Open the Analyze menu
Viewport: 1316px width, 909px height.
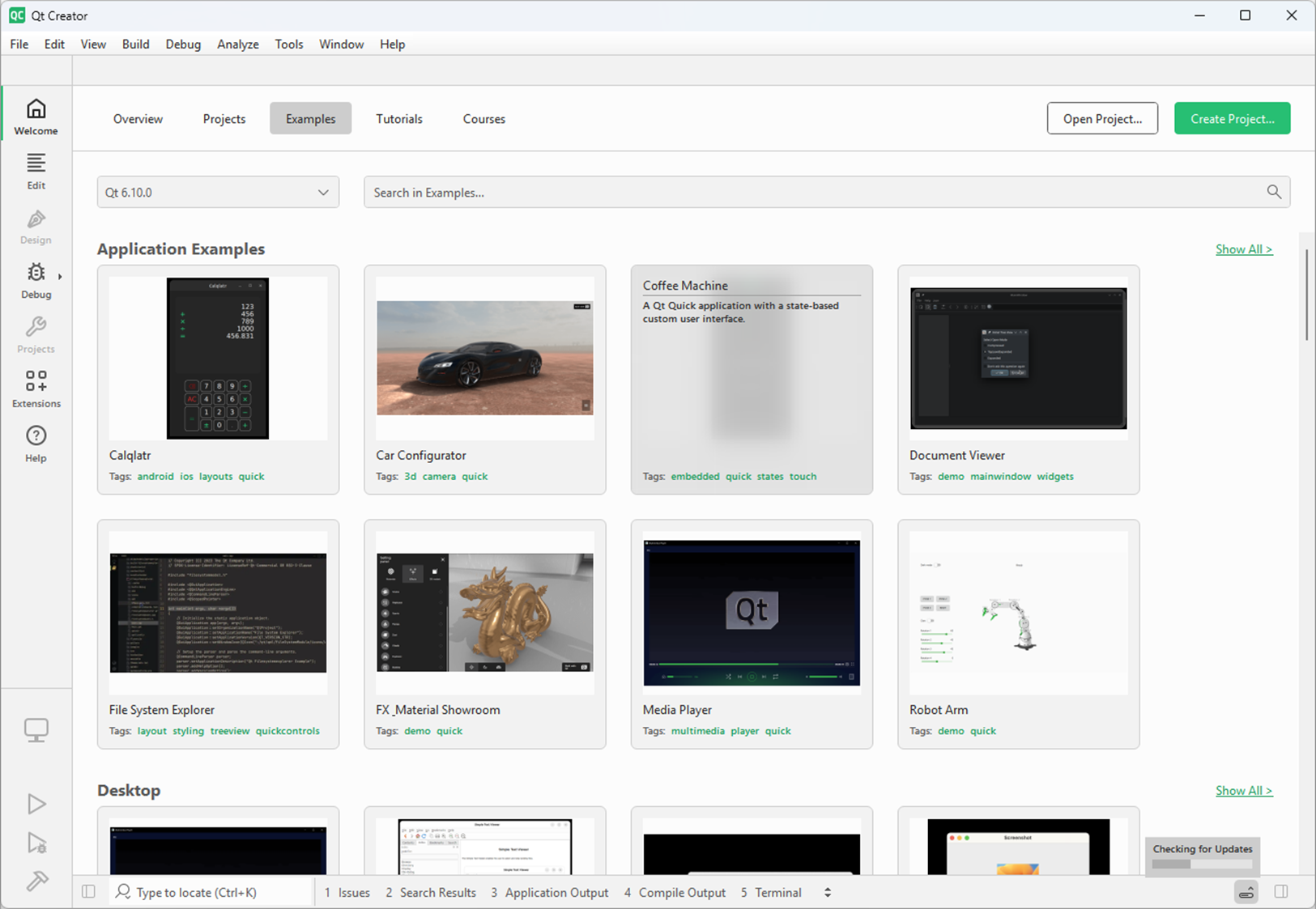click(238, 45)
